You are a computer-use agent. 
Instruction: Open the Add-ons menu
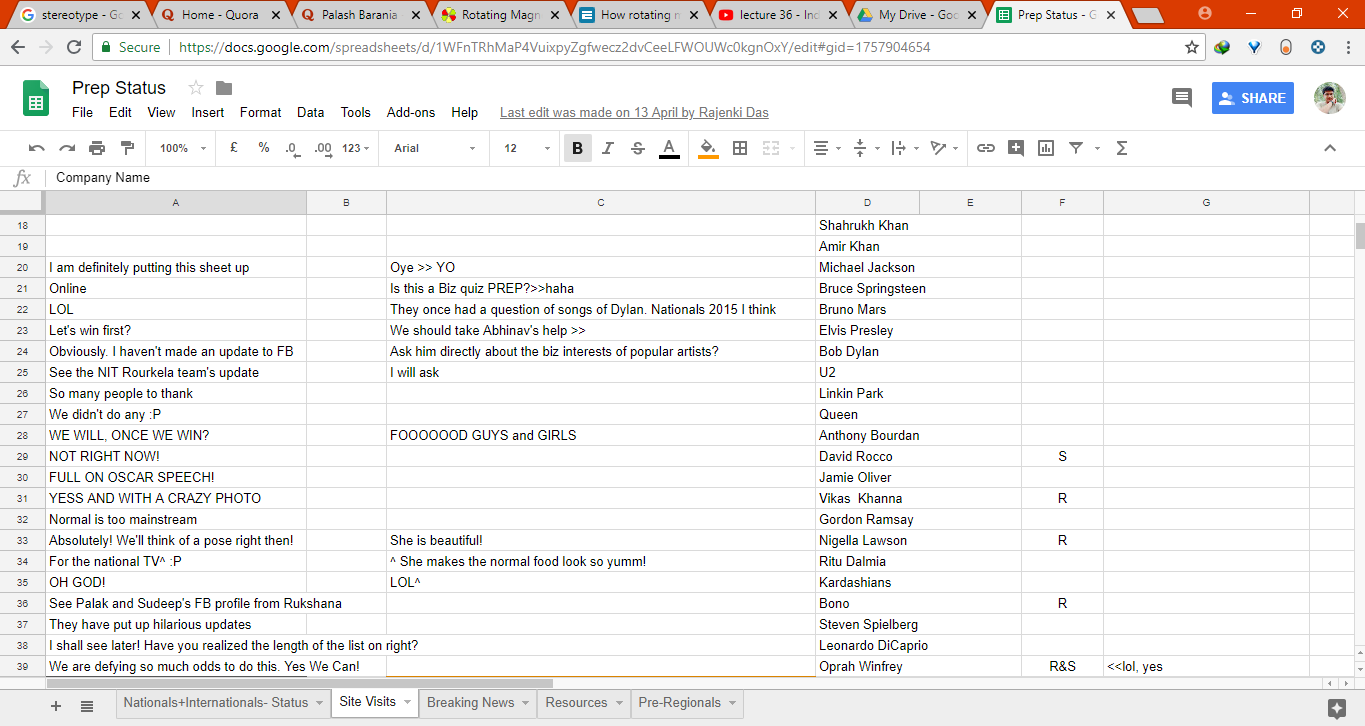[411, 113]
